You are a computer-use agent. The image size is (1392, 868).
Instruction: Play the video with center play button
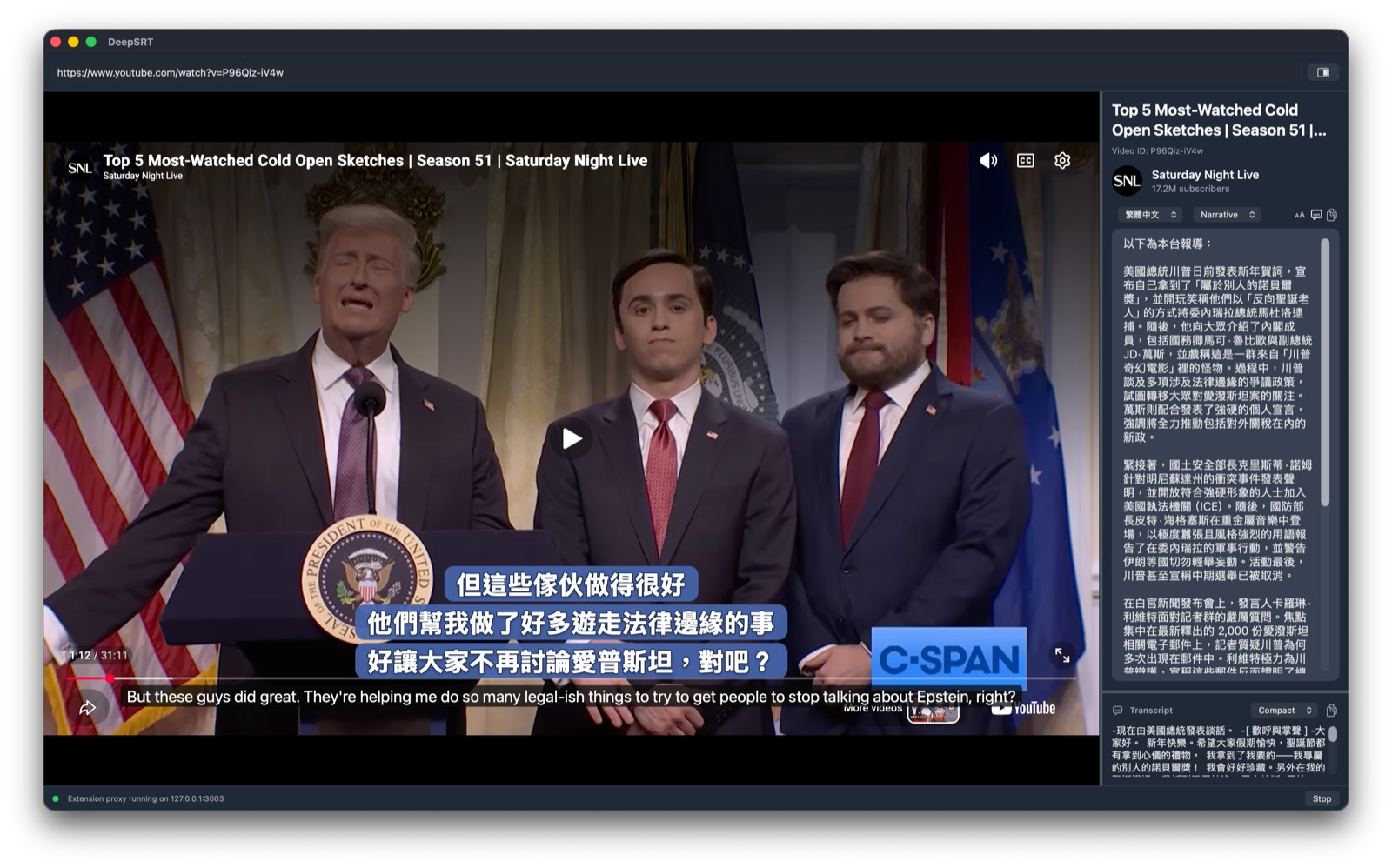click(571, 438)
